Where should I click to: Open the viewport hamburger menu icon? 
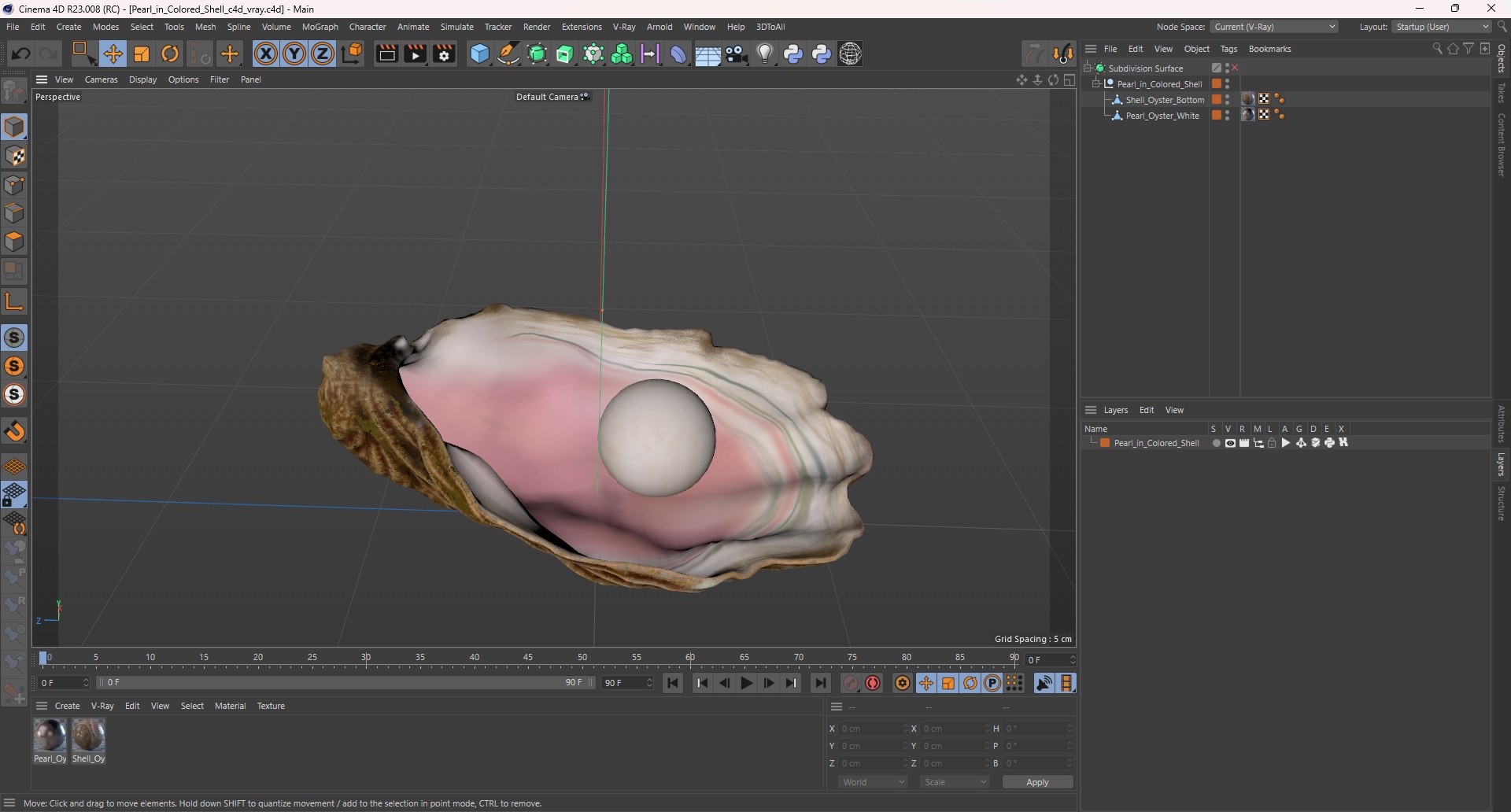click(42, 79)
